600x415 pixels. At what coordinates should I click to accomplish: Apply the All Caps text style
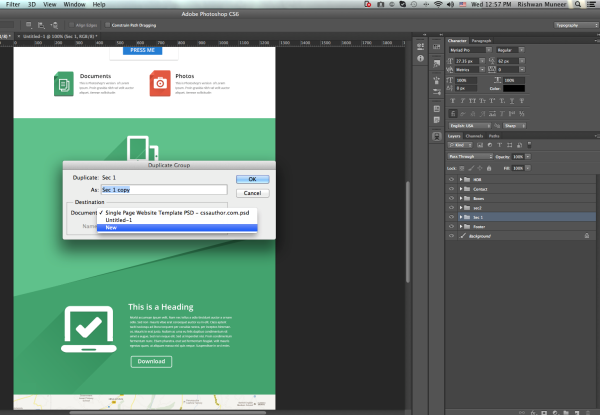point(472,101)
